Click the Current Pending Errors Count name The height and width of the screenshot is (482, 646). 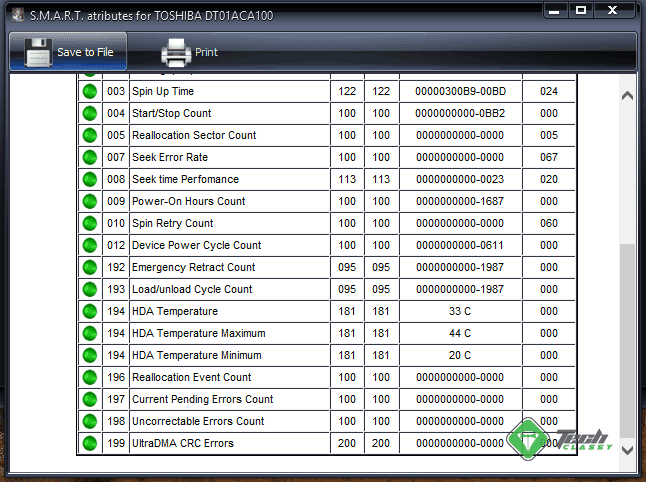(202, 399)
